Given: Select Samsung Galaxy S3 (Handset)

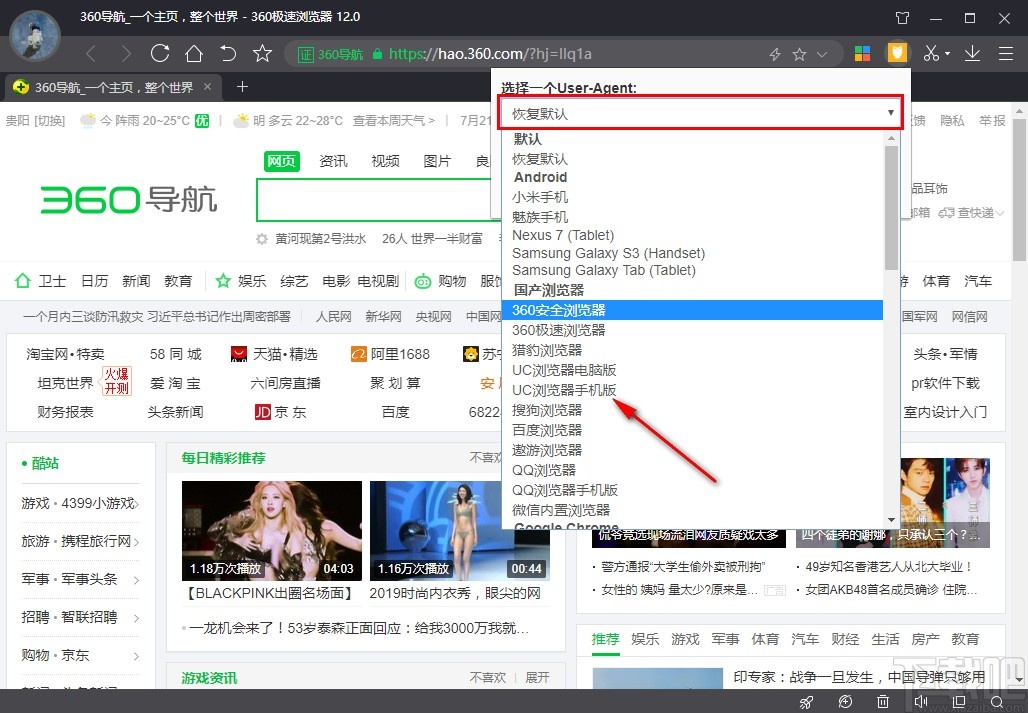Looking at the screenshot, I should [608, 253].
